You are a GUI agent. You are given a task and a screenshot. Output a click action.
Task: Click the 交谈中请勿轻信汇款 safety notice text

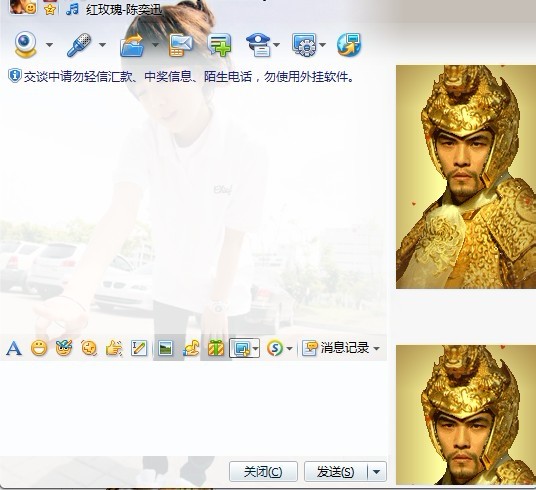coord(189,77)
